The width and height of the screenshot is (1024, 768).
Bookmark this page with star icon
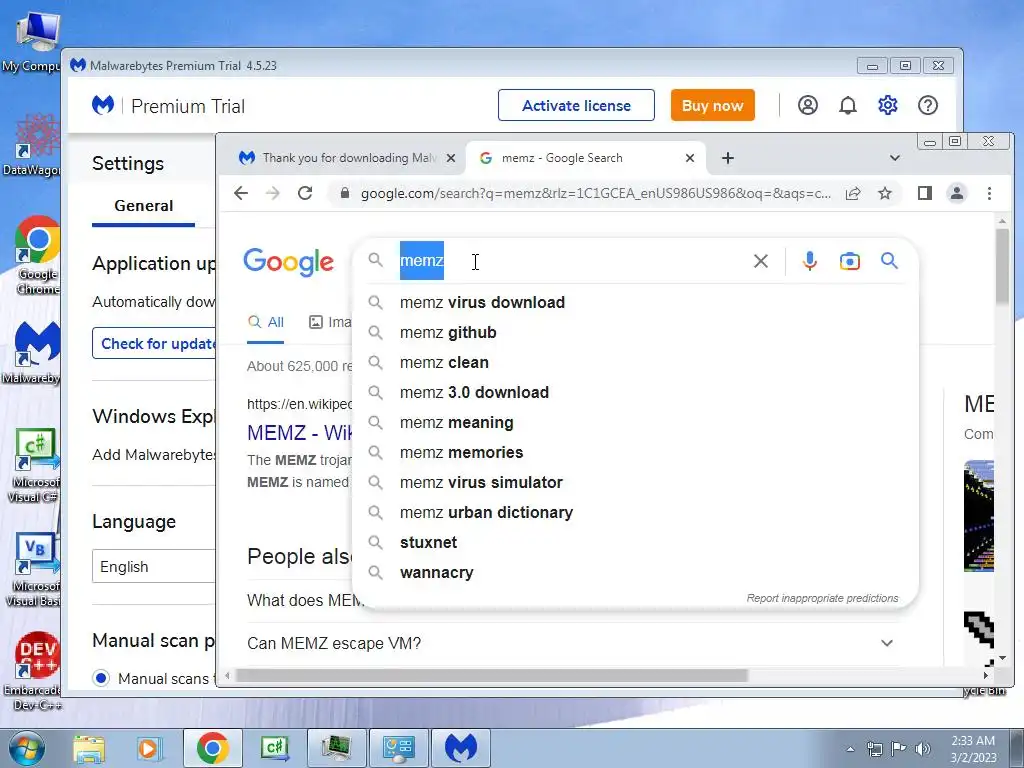884,193
